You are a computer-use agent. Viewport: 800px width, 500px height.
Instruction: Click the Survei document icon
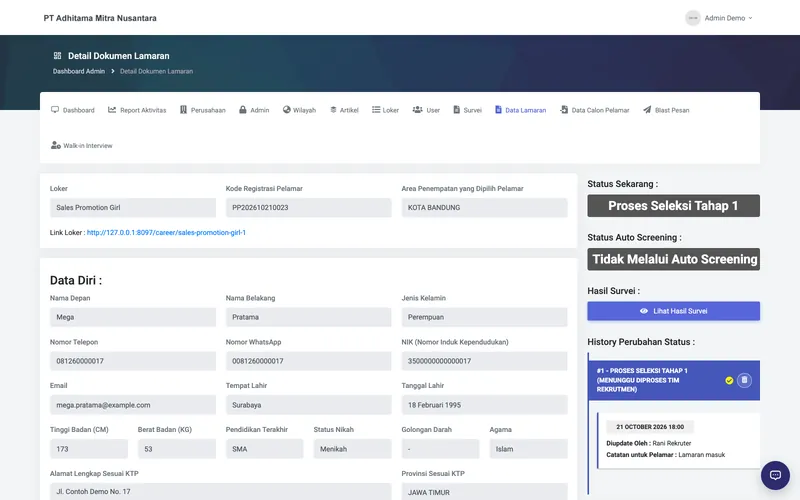[457, 110]
